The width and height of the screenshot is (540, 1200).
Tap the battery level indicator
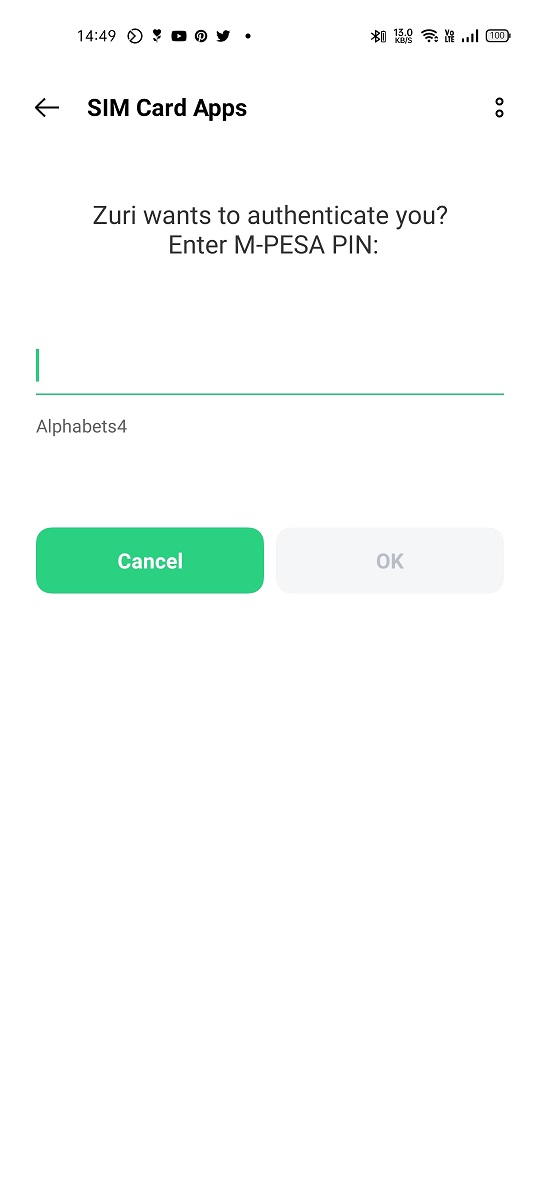point(498,36)
